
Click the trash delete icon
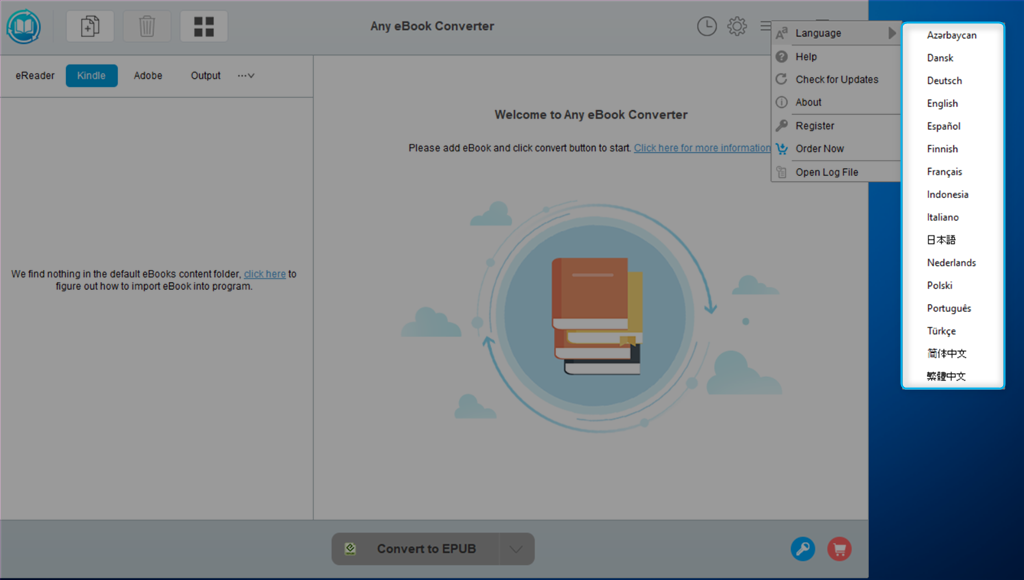click(x=147, y=27)
